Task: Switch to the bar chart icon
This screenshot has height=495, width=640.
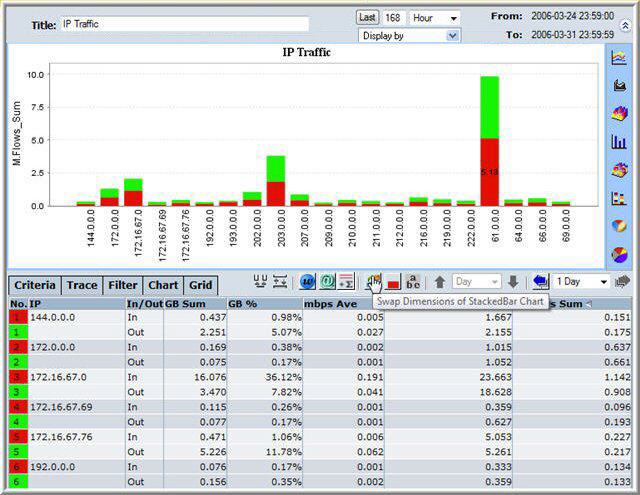Action: coord(619,142)
